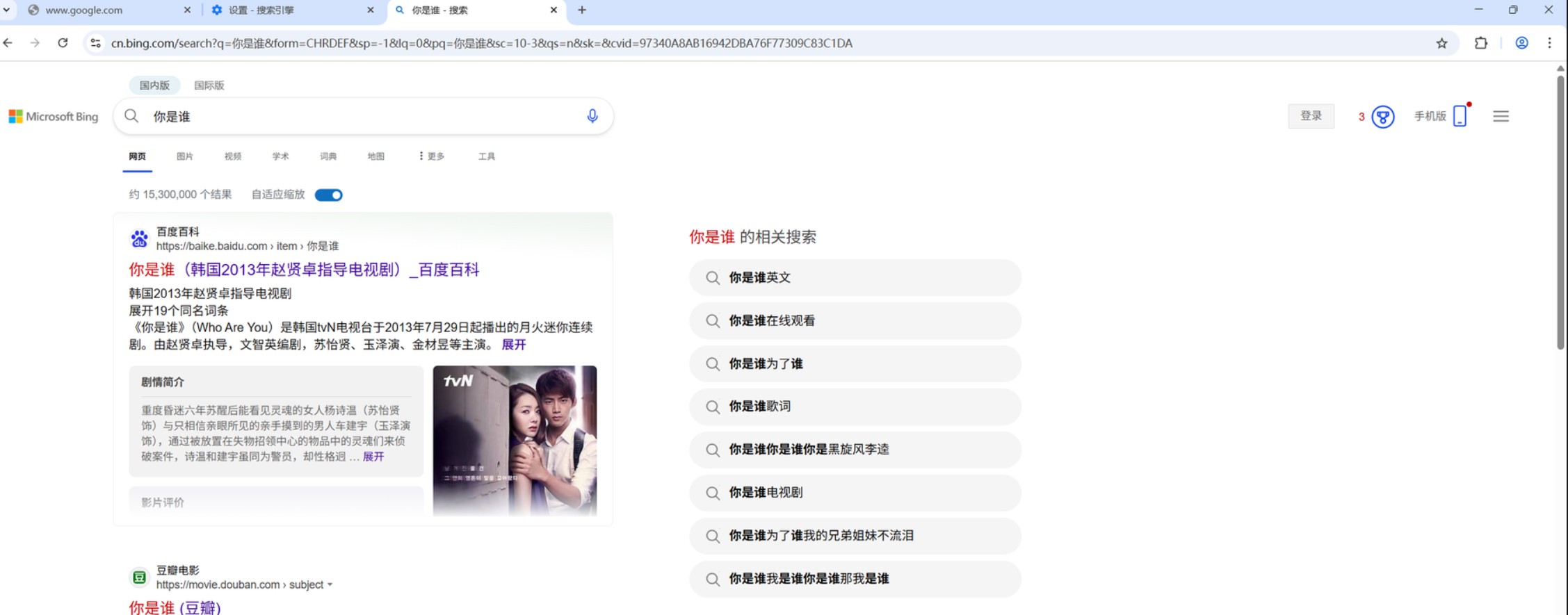Open the 手机版 phone icon

click(1460, 115)
